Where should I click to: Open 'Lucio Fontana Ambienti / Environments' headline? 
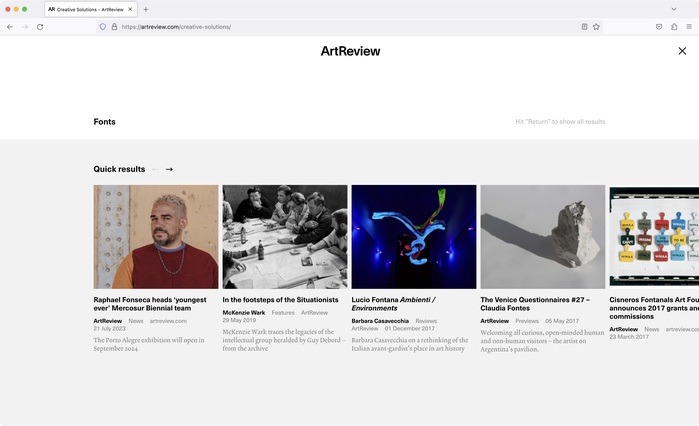393,304
